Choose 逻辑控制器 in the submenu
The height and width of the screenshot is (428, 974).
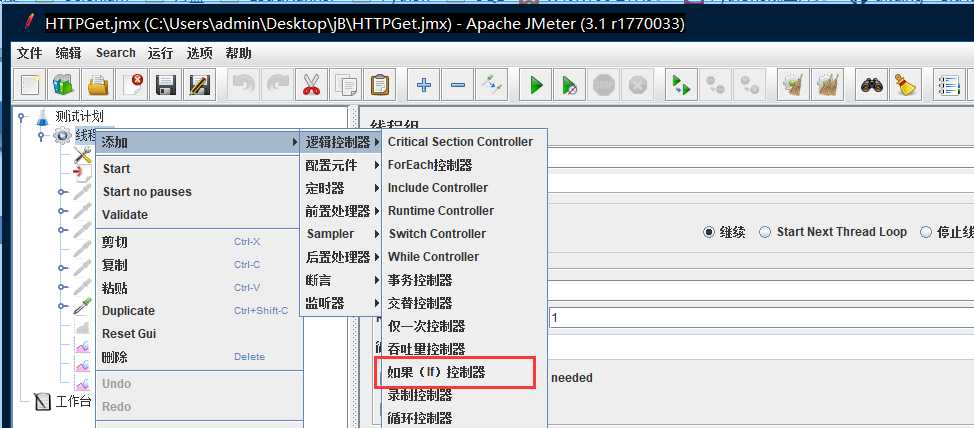tap(342, 142)
